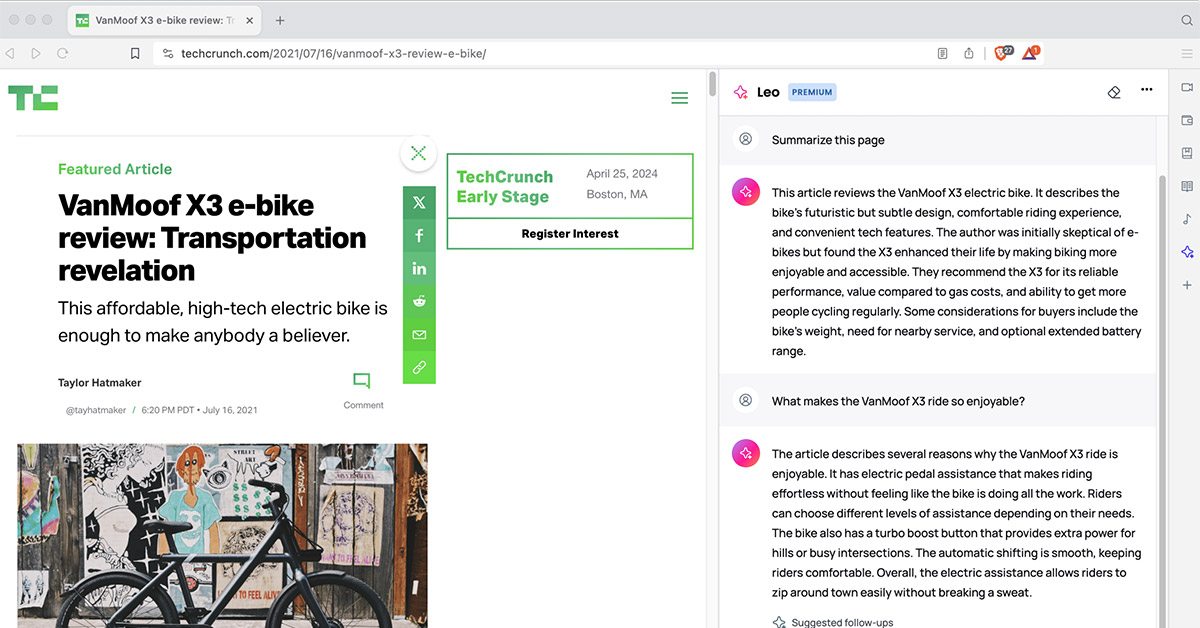Toggle Leo AI panel from sidebar star icon
The height and width of the screenshot is (628, 1200).
pyautogui.click(x=1187, y=252)
